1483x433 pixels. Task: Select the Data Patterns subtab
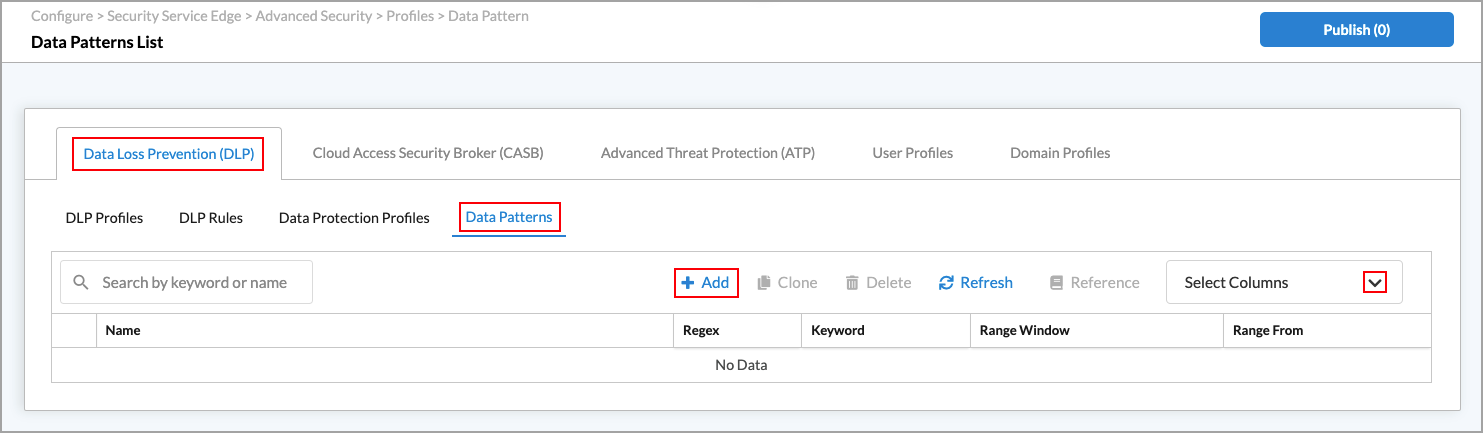pos(509,217)
